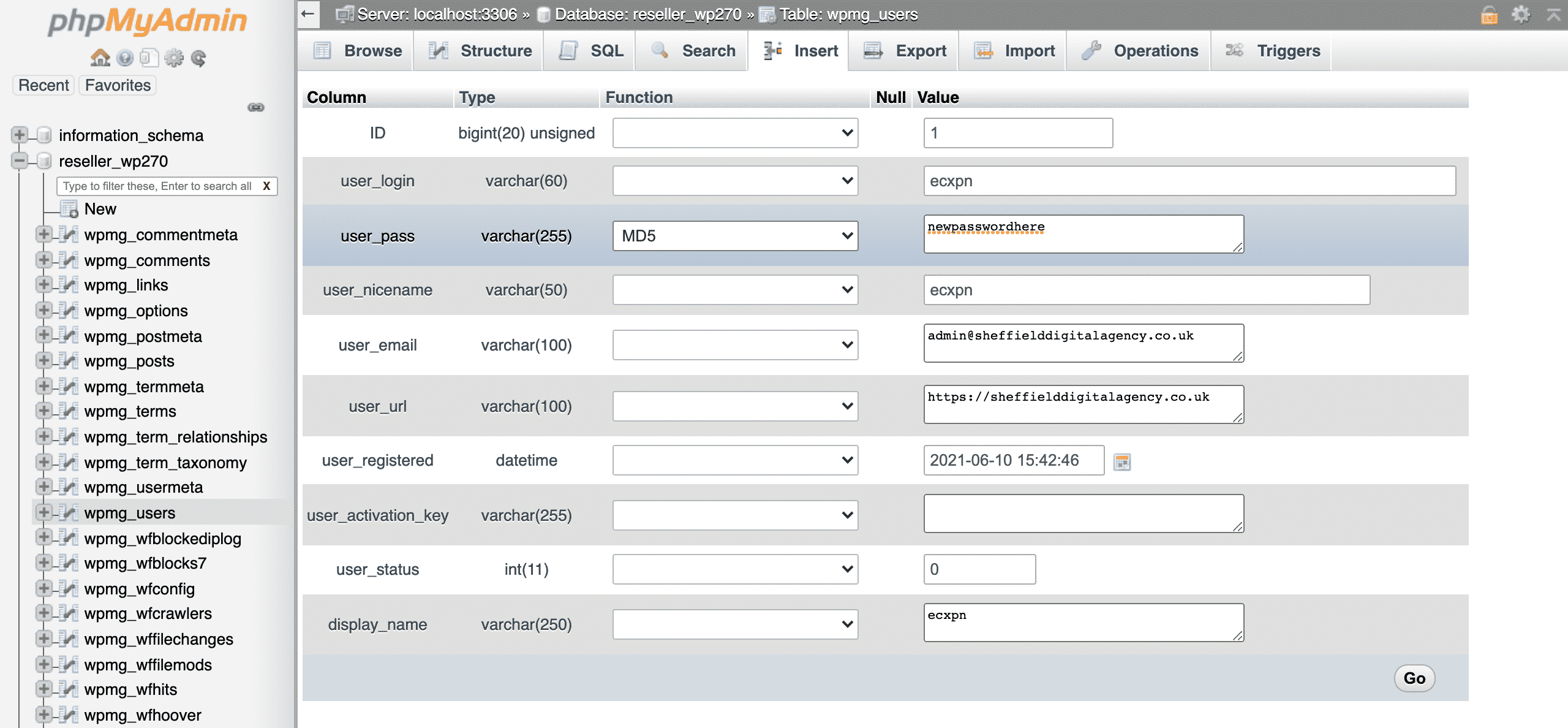Click the Go button to insert the row

(x=1414, y=678)
